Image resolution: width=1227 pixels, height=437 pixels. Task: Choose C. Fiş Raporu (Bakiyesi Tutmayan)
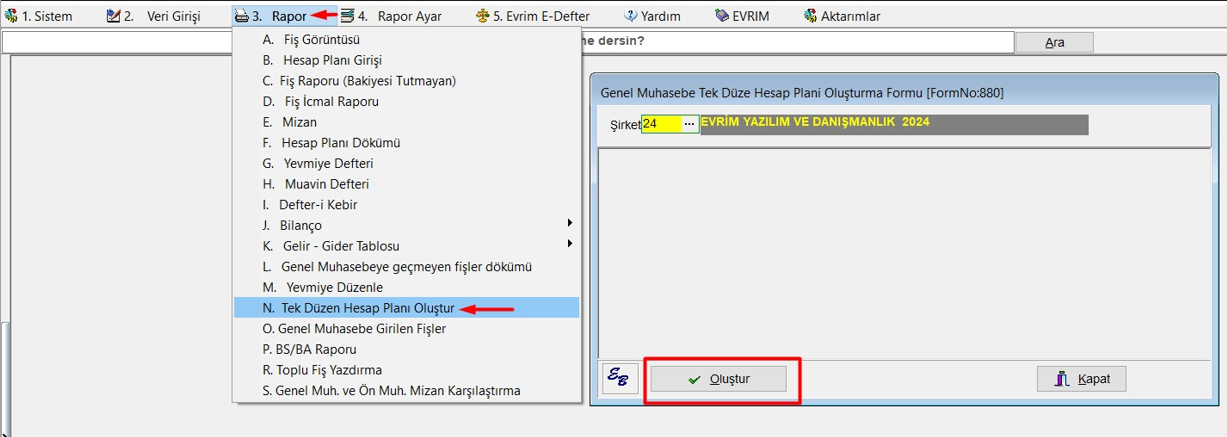click(406, 80)
